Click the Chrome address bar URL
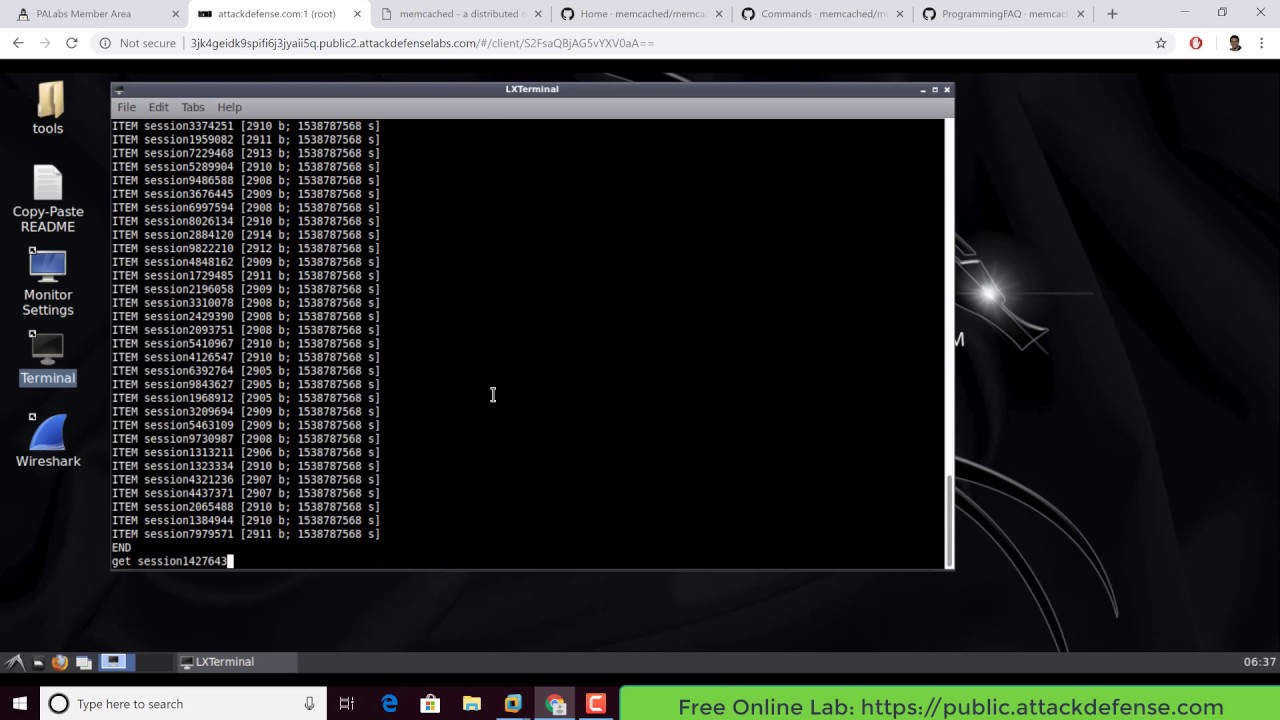Image resolution: width=1280 pixels, height=720 pixels. [x=422, y=43]
